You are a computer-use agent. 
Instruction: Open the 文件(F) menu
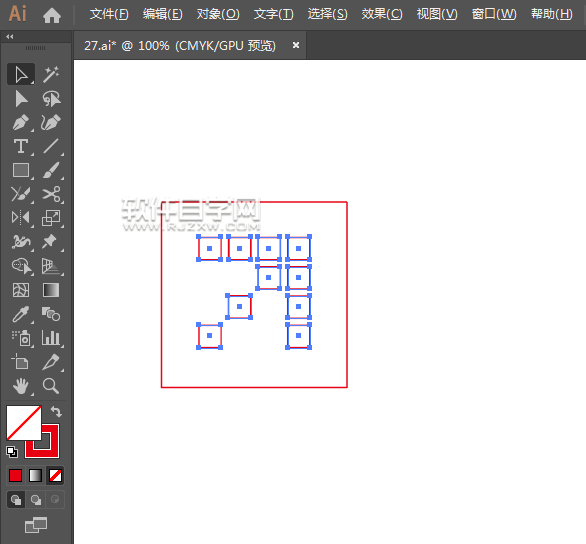(x=109, y=14)
